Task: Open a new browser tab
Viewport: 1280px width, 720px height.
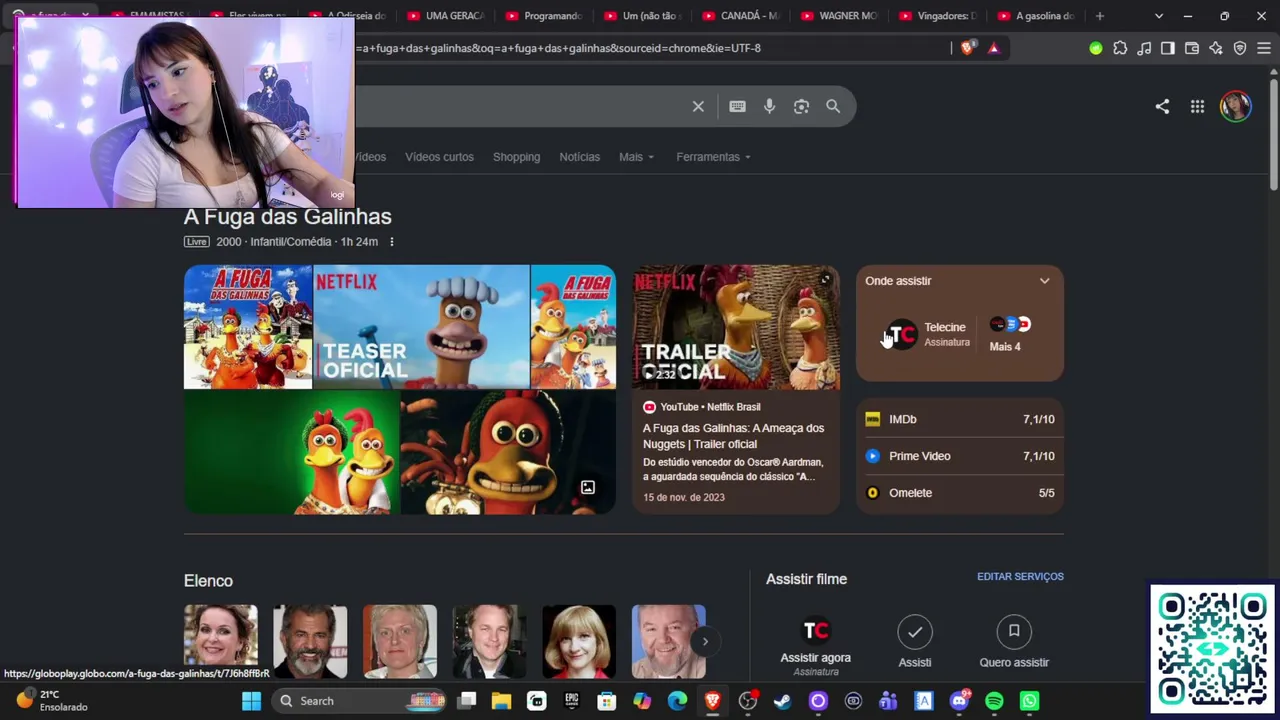Action: click(x=1100, y=16)
